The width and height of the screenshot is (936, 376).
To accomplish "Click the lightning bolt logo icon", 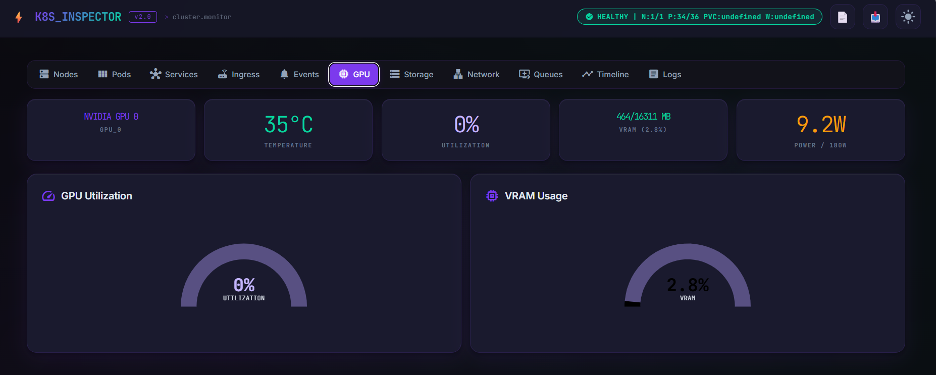I will tap(19, 17).
